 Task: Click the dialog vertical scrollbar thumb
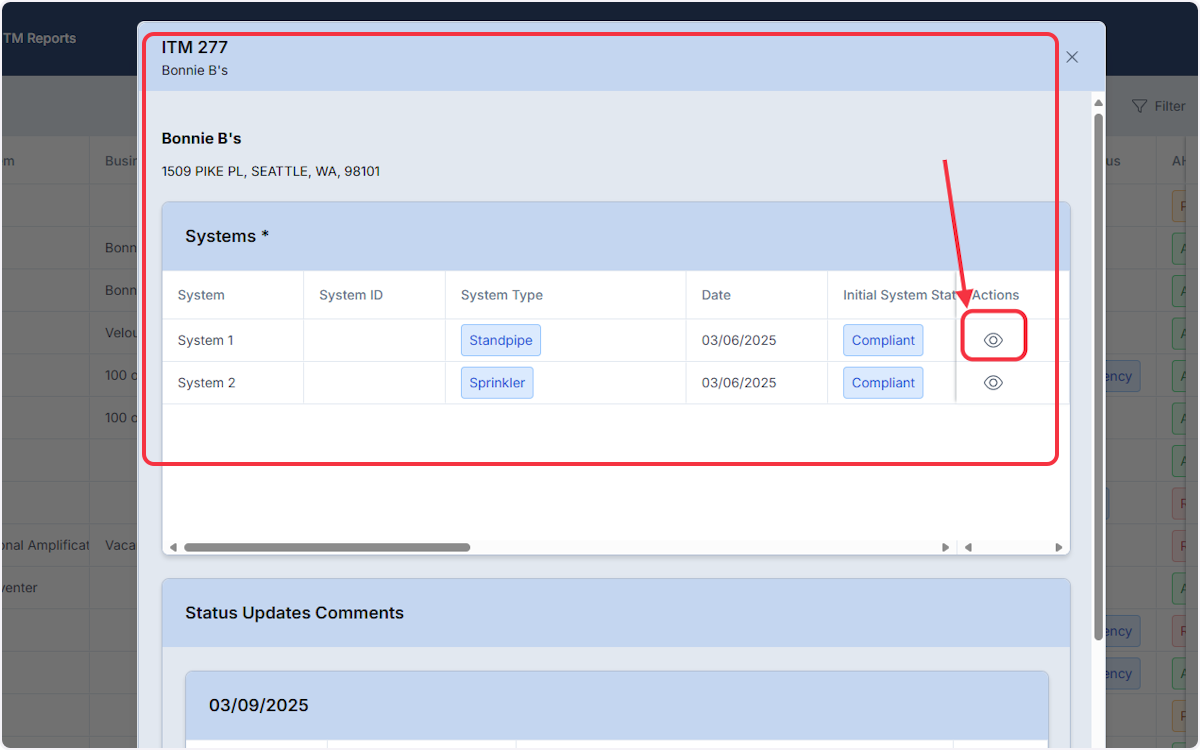point(1098,376)
